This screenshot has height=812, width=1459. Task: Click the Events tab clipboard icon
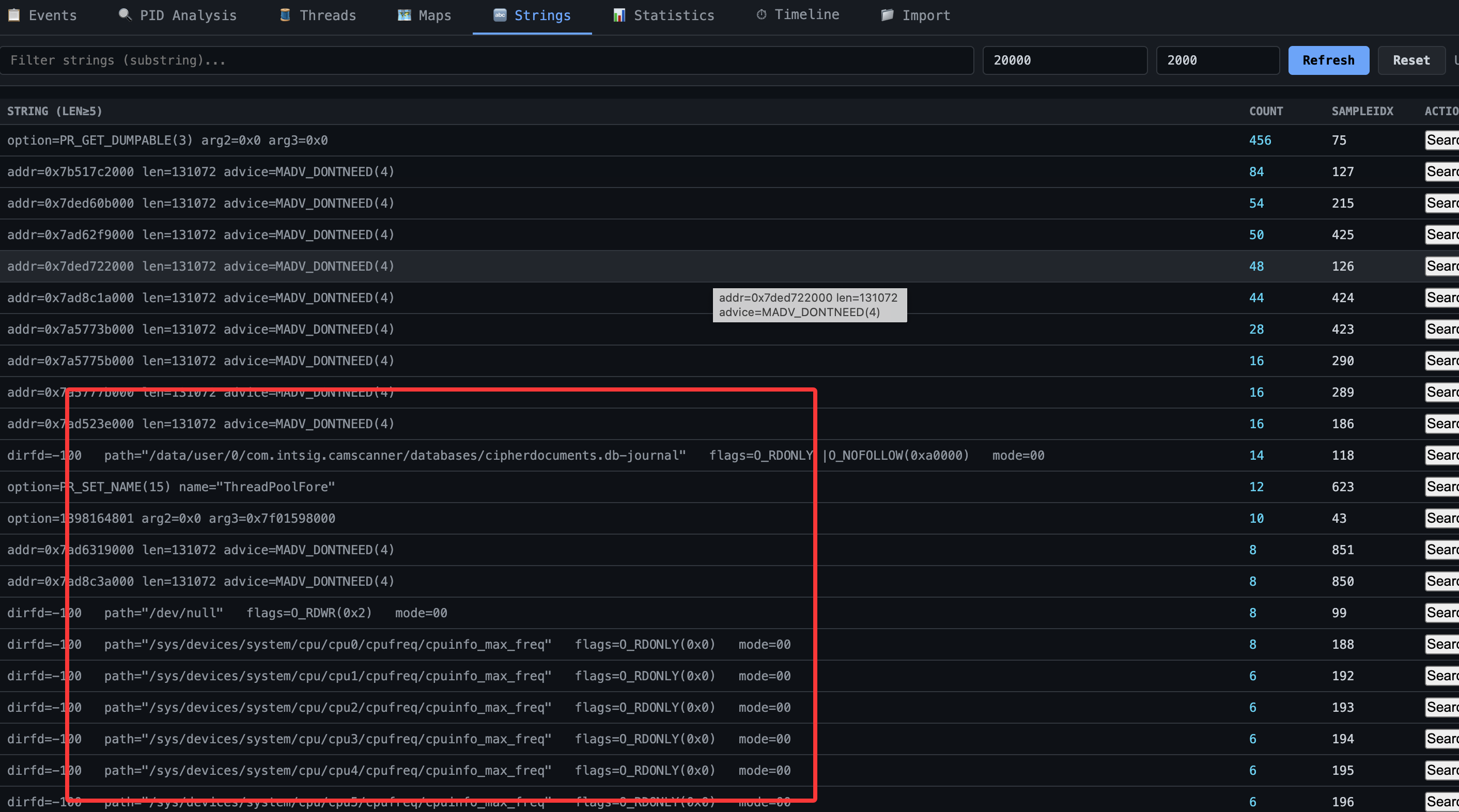click(13, 15)
